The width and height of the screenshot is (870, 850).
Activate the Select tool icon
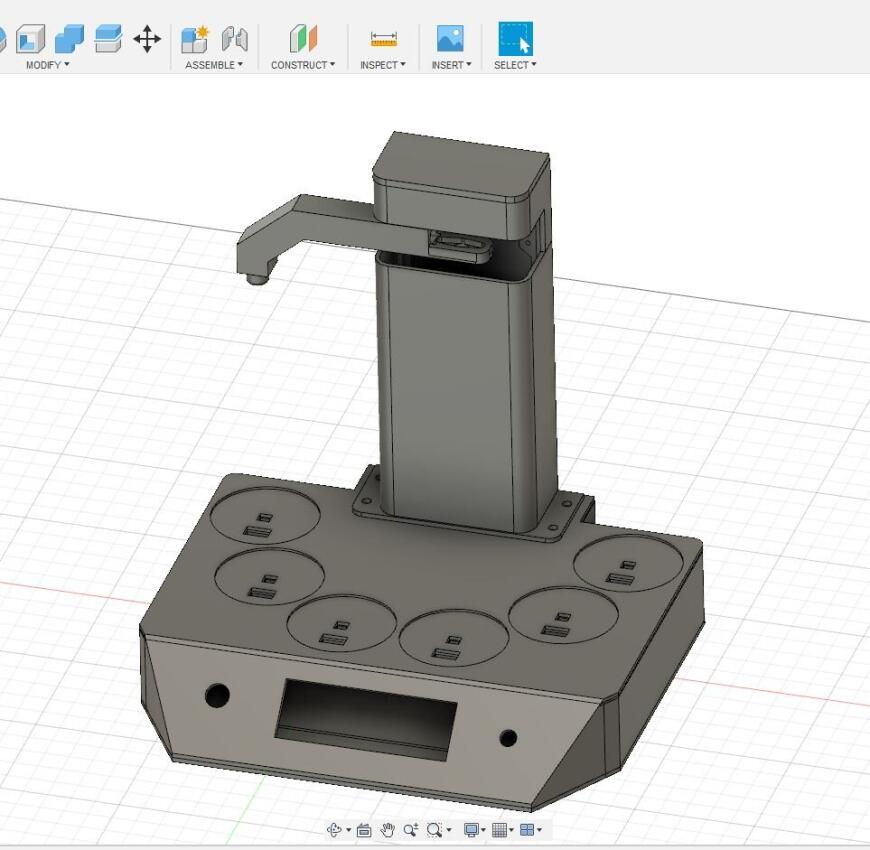coord(515,39)
